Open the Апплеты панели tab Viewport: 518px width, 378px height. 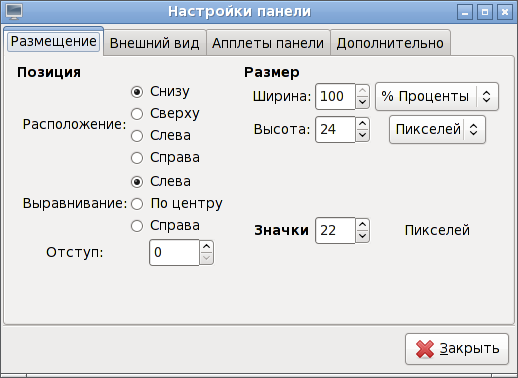tap(268, 43)
